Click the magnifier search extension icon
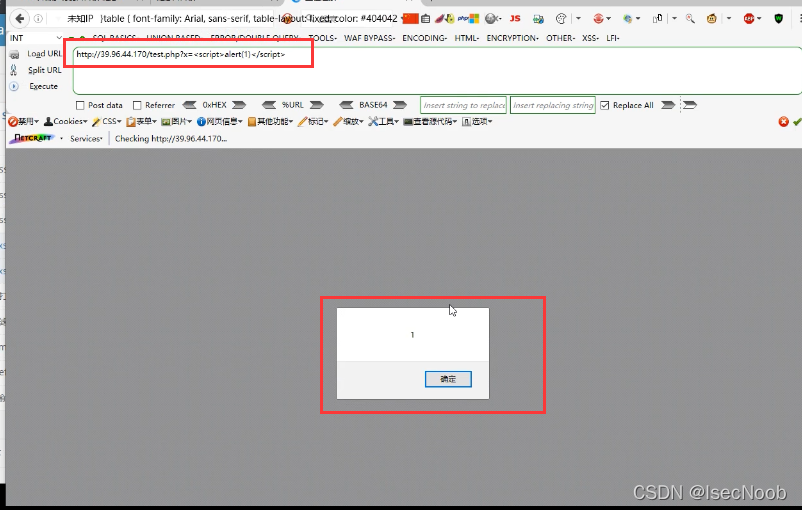This screenshot has height=510, width=802. point(690,19)
